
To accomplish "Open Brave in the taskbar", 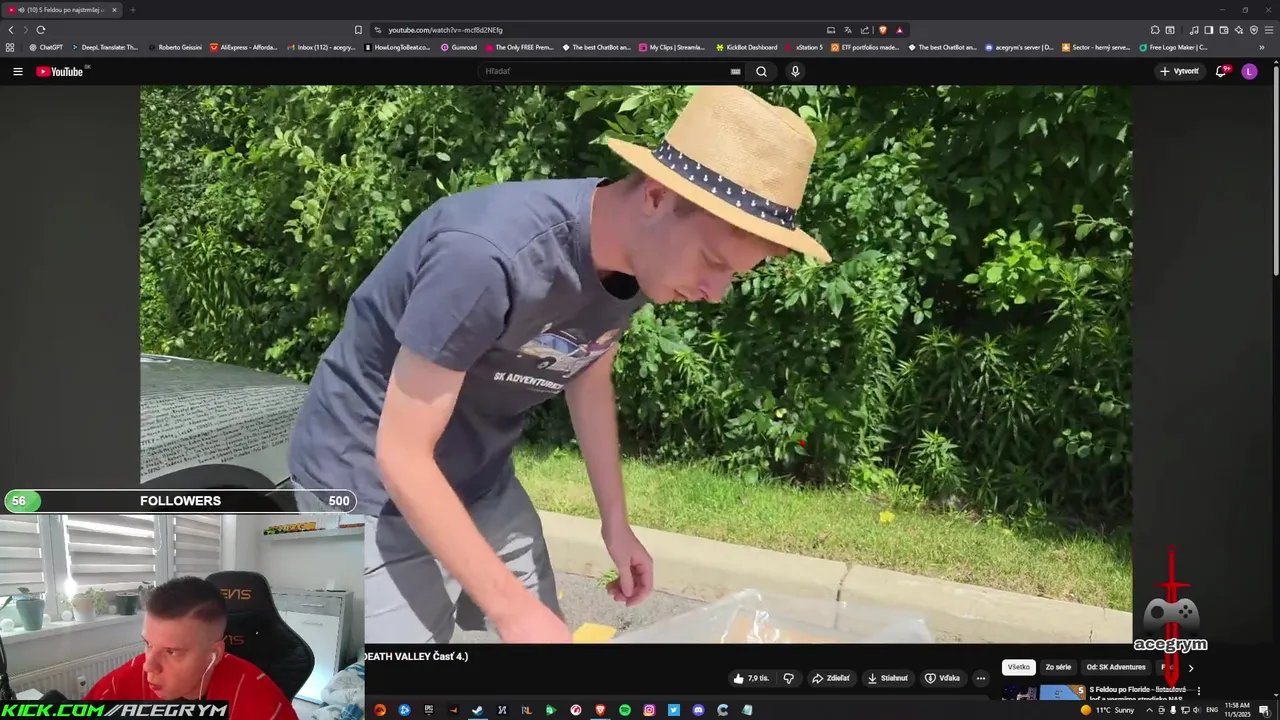I will point(600,710).
